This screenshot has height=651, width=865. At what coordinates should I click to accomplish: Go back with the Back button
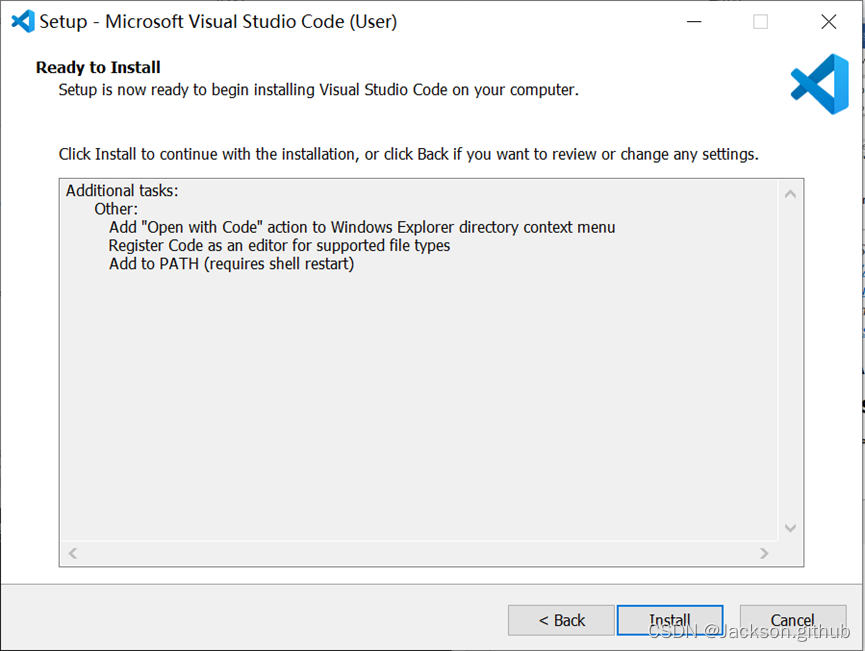click(561, 620)
